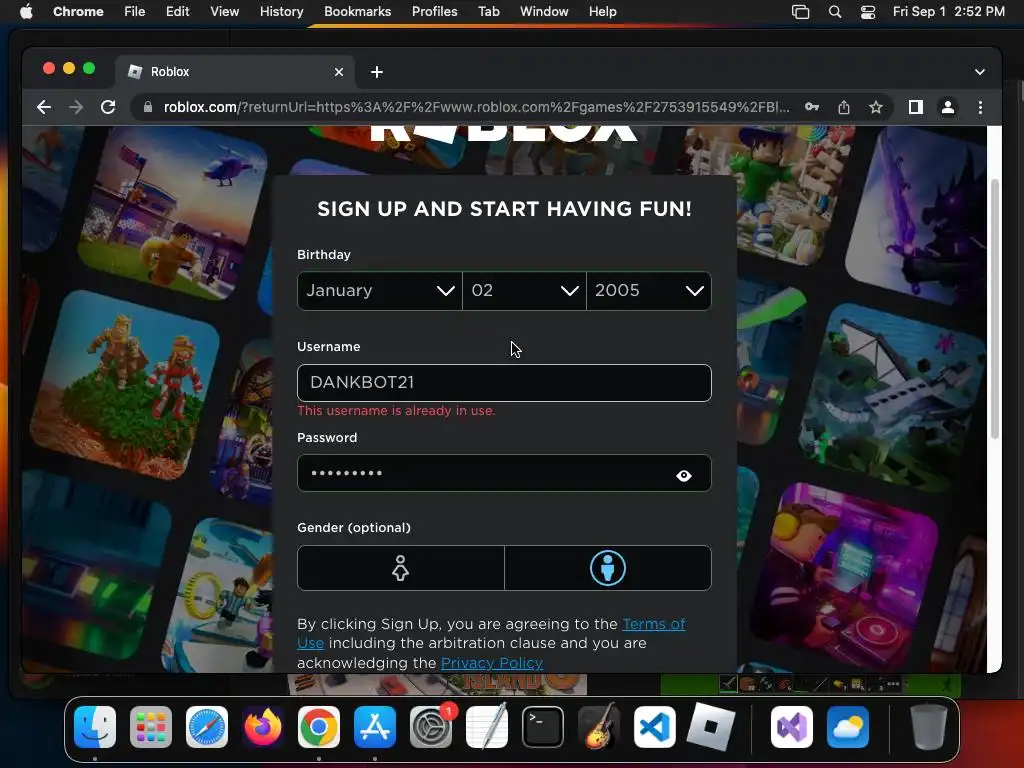Open the Trash in the Dock

coord(929,727)
